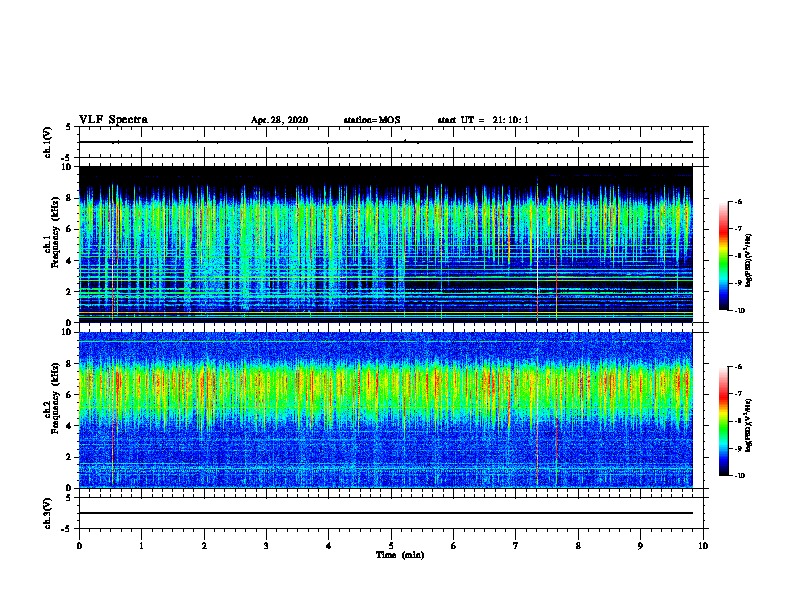The width and height of the screenshot is (792, 612).
Task: Click the time axis tick label "5"
Action: click(x=391, y=546)
